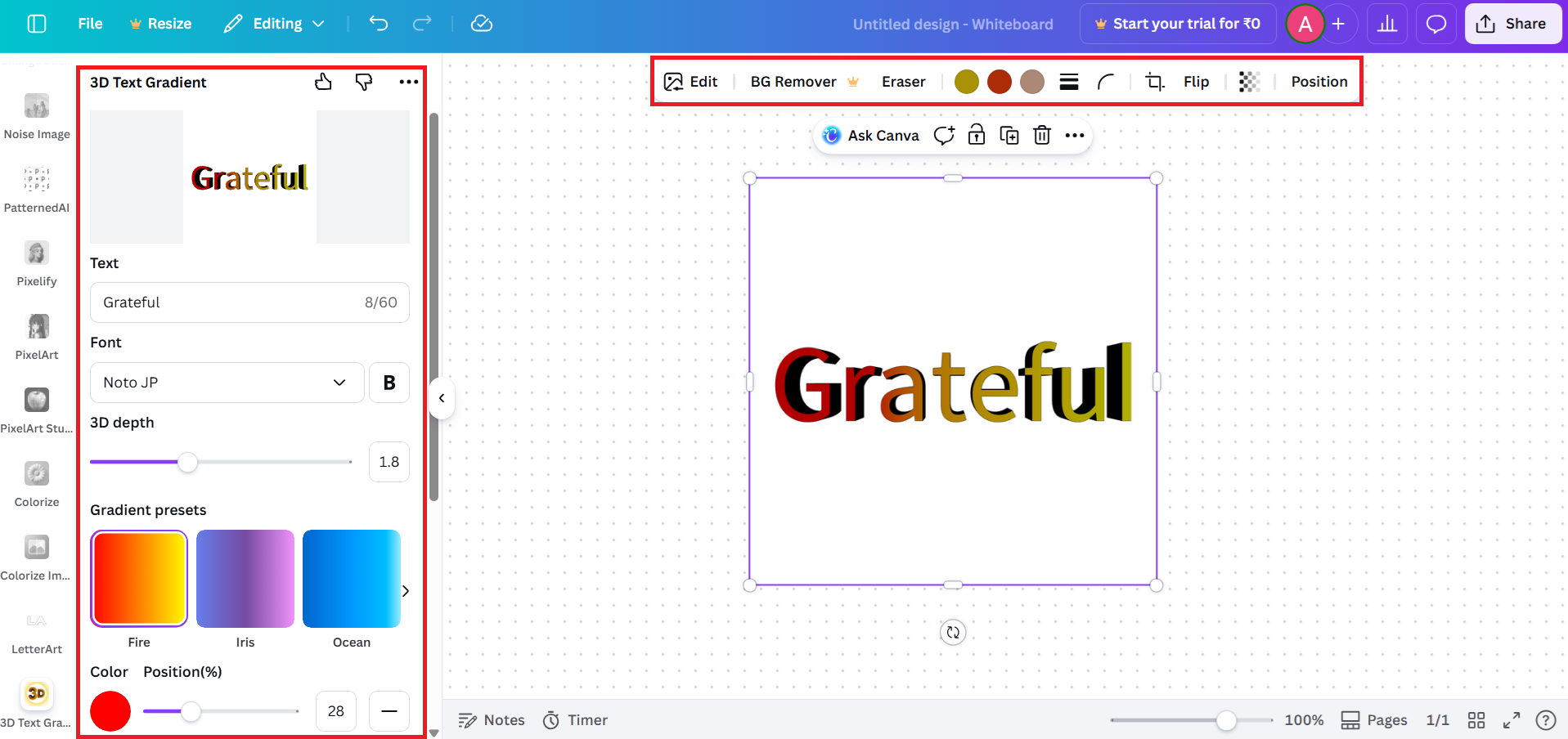Image resolution: width=1568 pixels, height=739 pixels.
Task: Open the File menu
Action: click(89, 24)
